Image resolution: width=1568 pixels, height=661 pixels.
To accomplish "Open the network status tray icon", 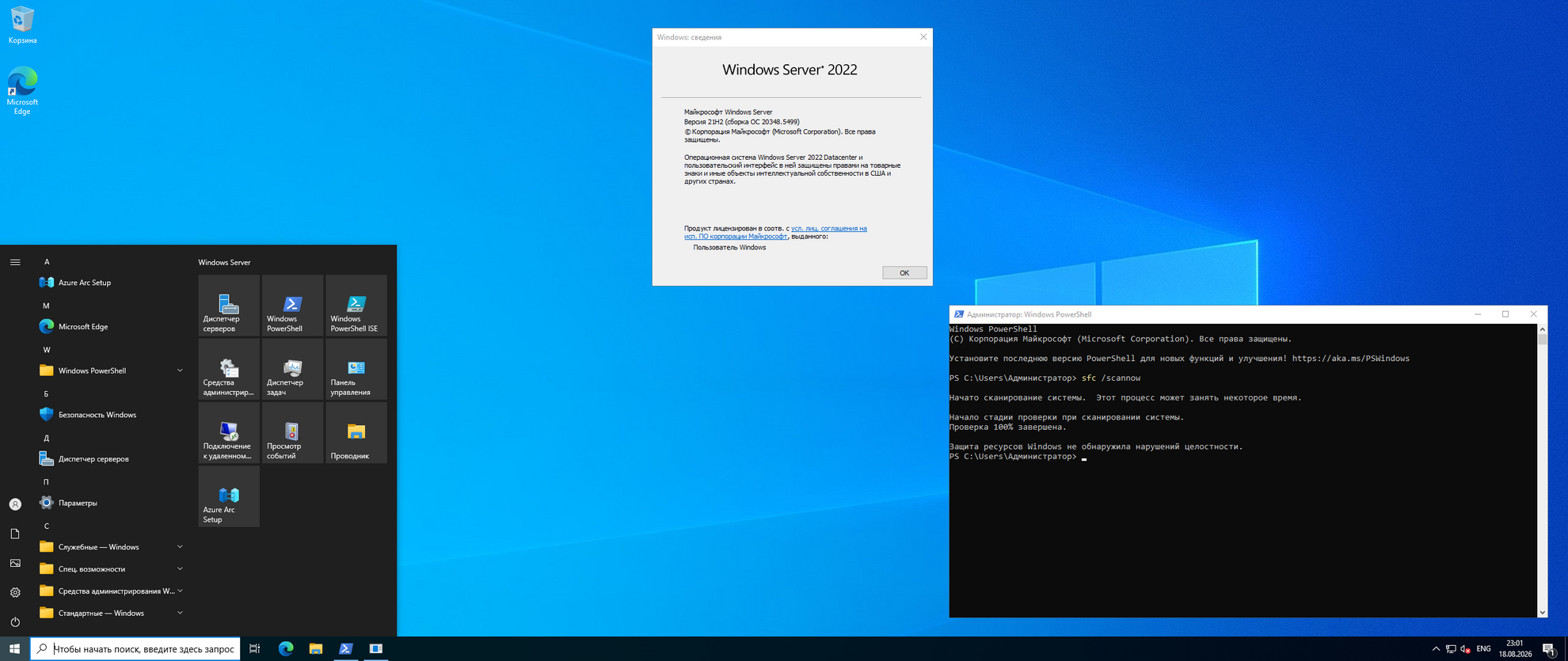I will [1451, 649].
